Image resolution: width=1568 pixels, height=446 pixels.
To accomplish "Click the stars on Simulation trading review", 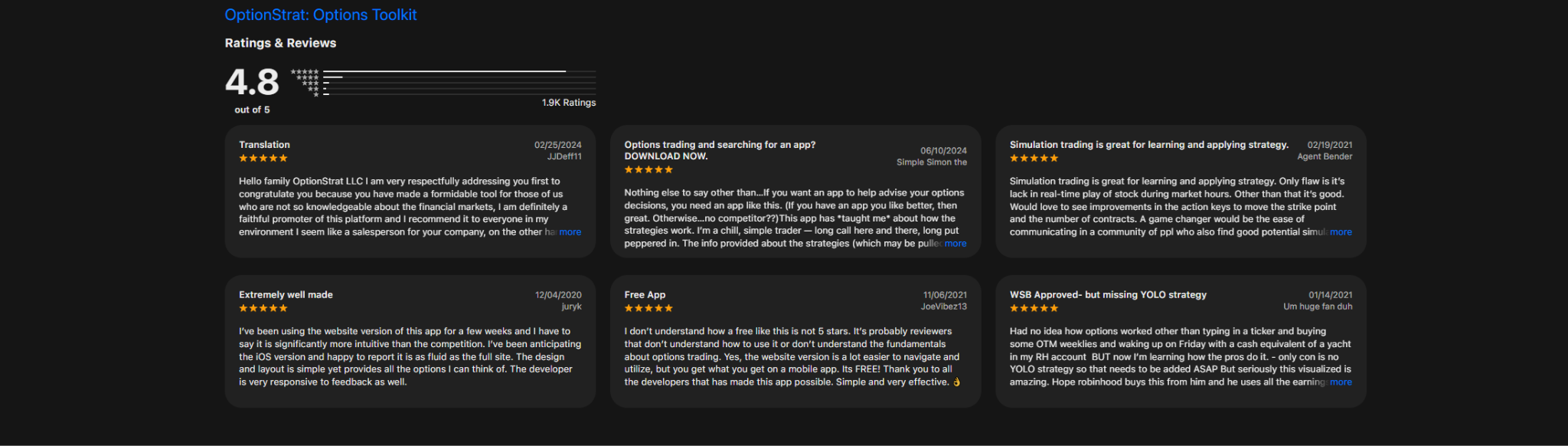I will point(1034,159).
